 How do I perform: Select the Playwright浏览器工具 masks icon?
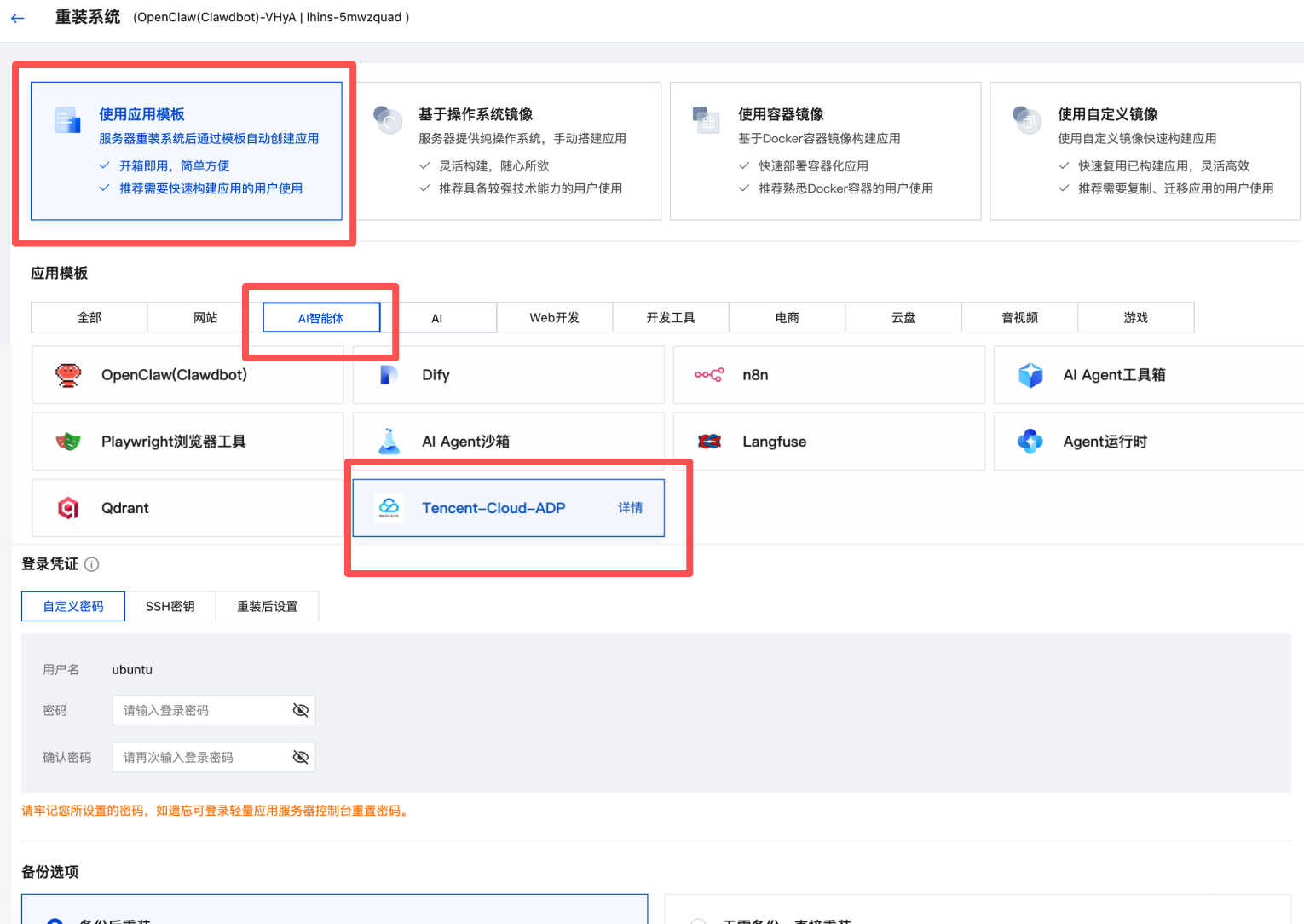pos(68,442)
